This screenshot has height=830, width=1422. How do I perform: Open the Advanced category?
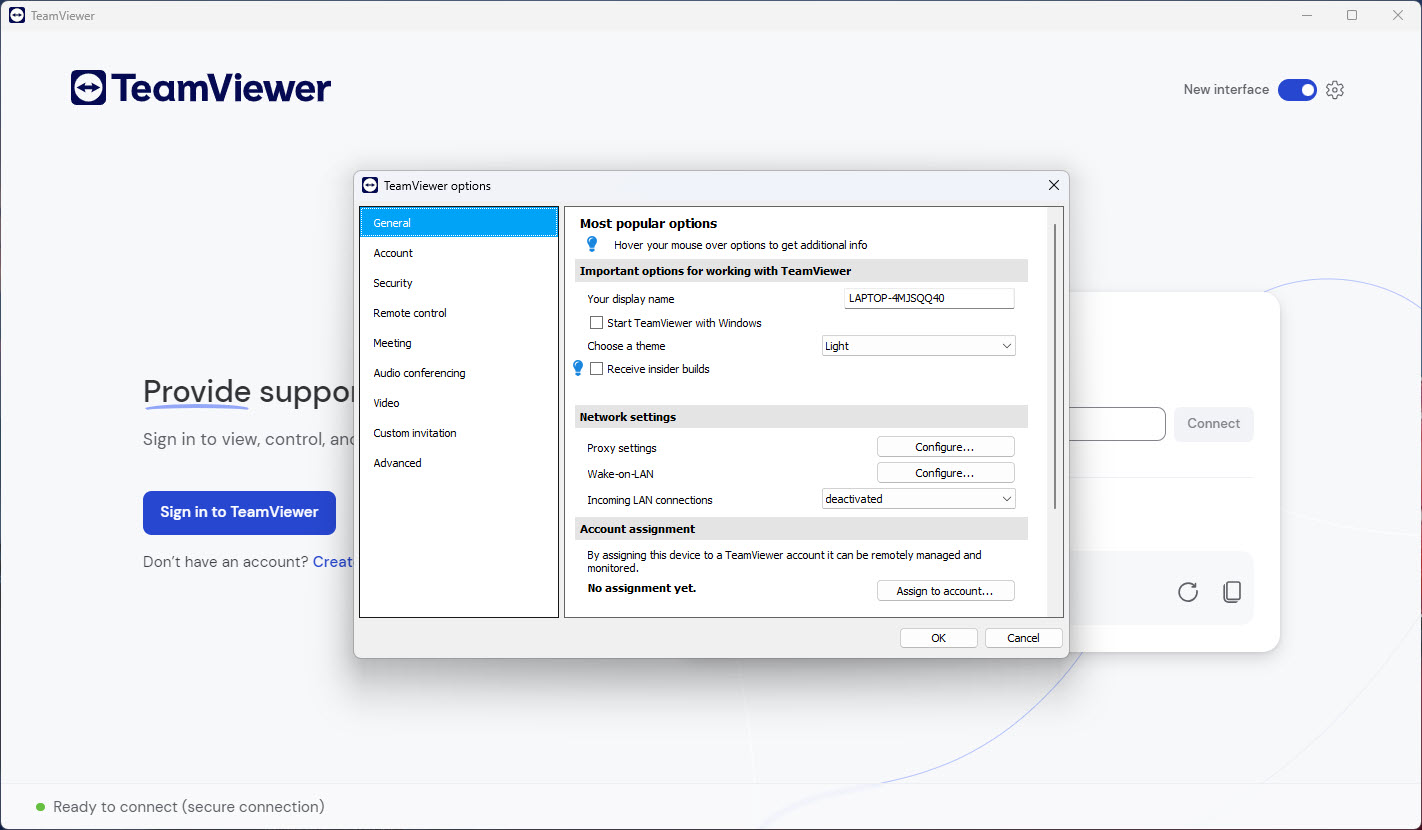pos(459,463)
